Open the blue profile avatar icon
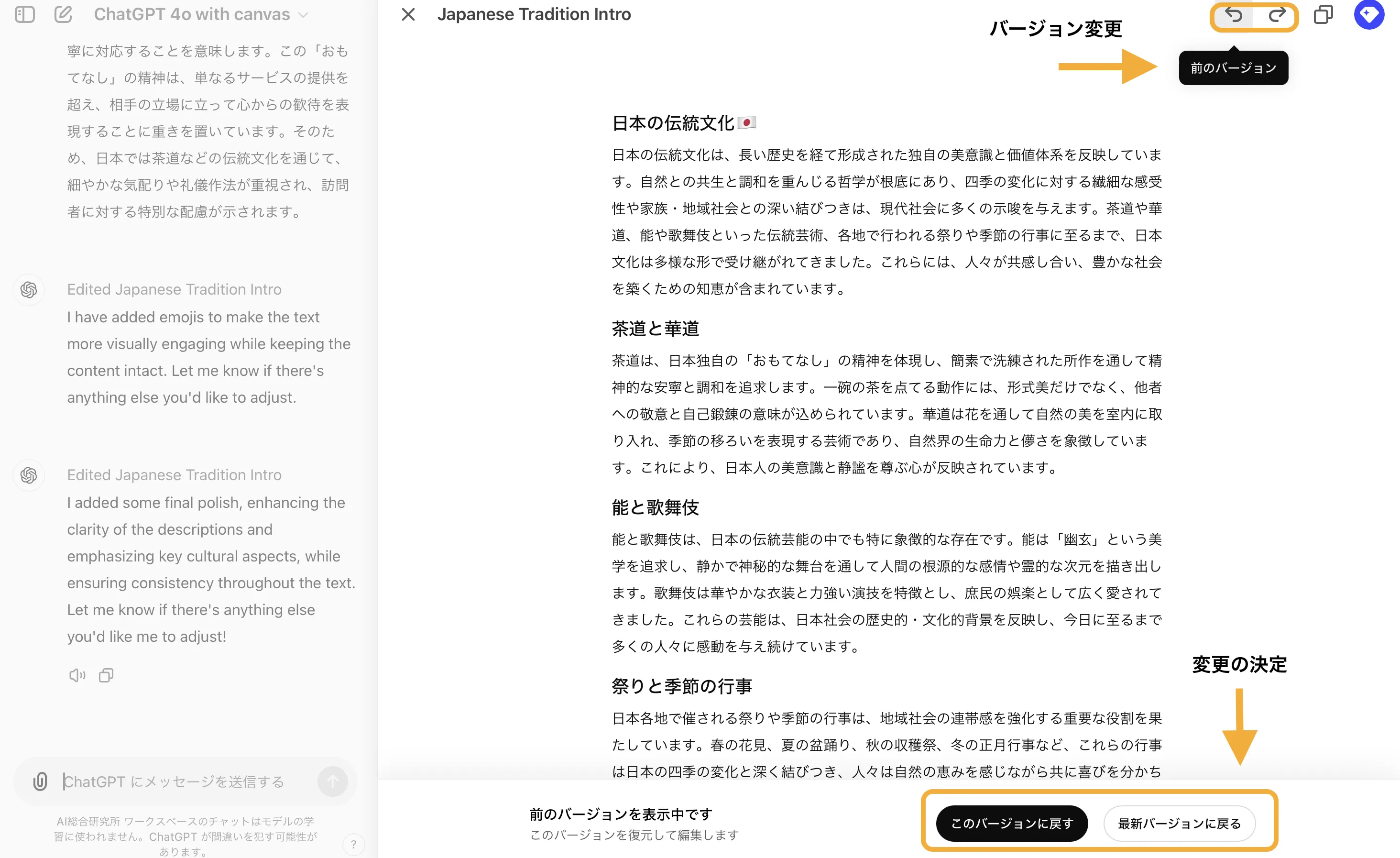 coord(1369,14)
